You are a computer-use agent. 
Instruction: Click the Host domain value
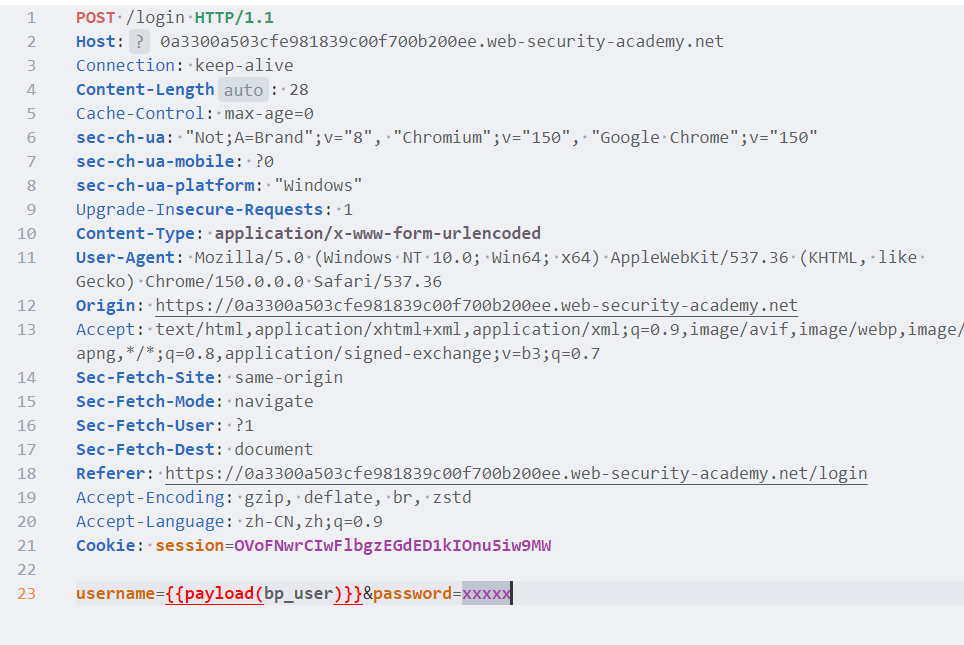pos(442,42)
